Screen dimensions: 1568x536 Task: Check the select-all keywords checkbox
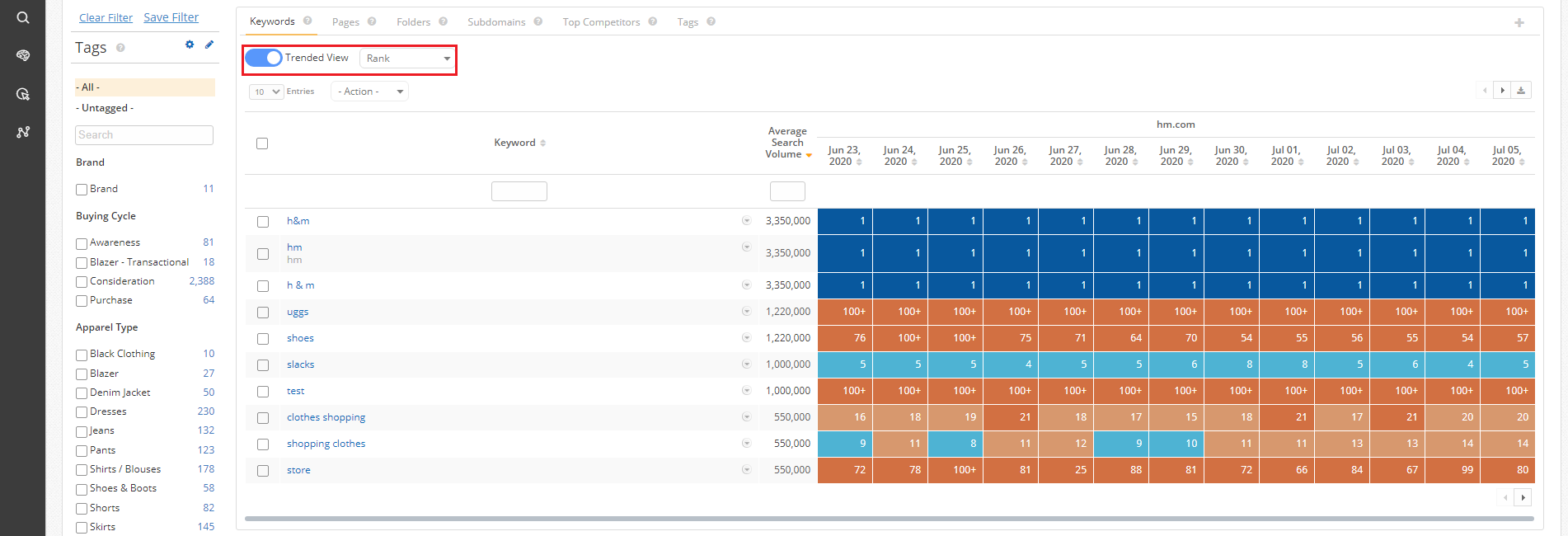(x=262, y=143)
